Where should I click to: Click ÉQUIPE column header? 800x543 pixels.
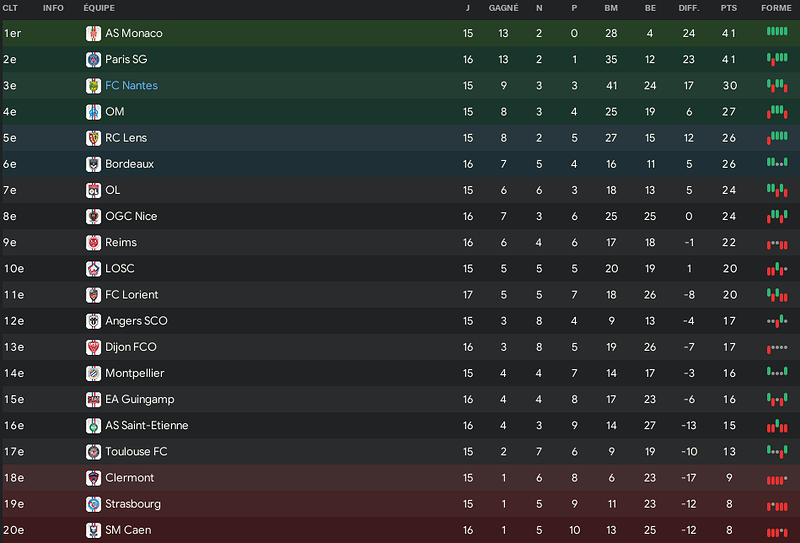99,8
